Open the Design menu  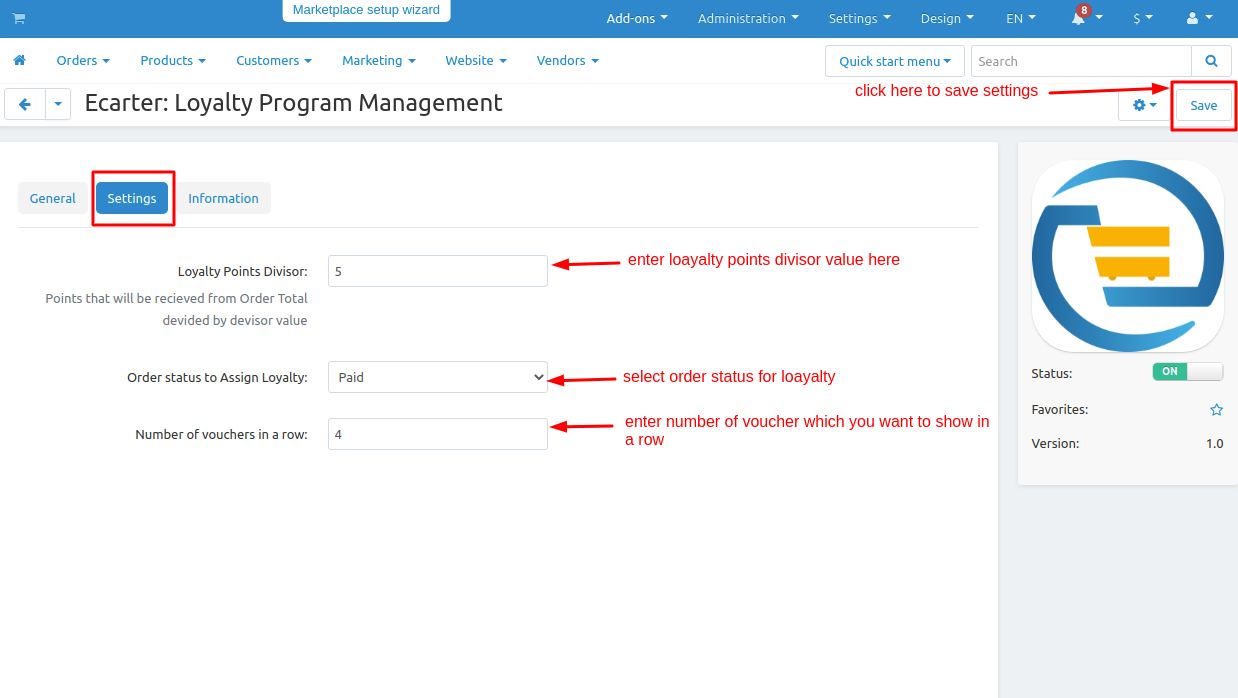click(x=947, y=18)
